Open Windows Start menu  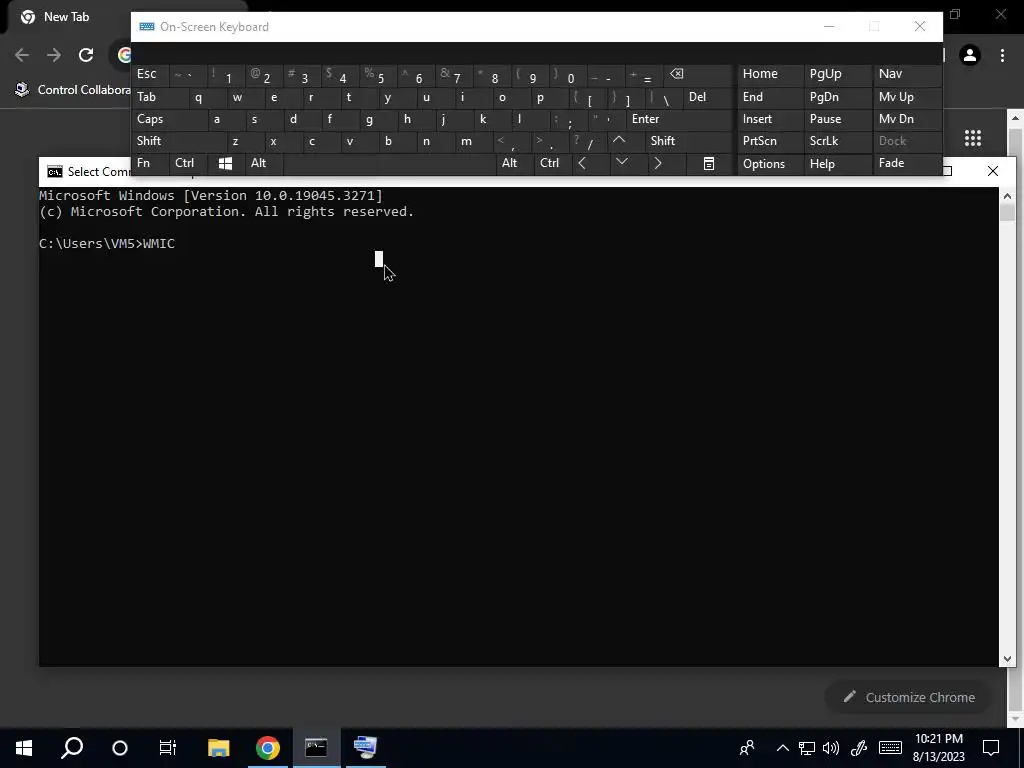[x=24, y=747]
